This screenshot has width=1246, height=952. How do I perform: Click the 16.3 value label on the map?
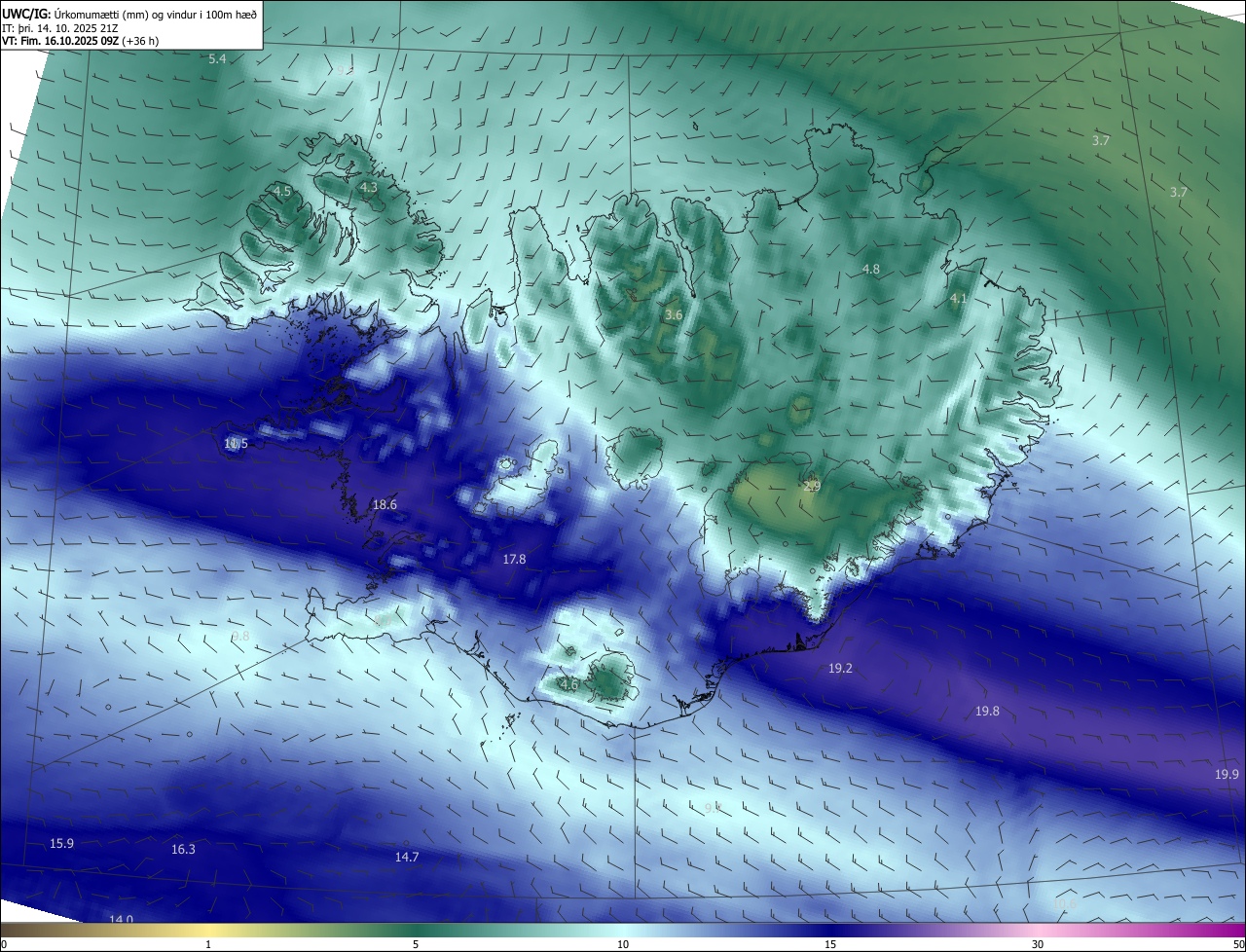(x=183, y=849)
